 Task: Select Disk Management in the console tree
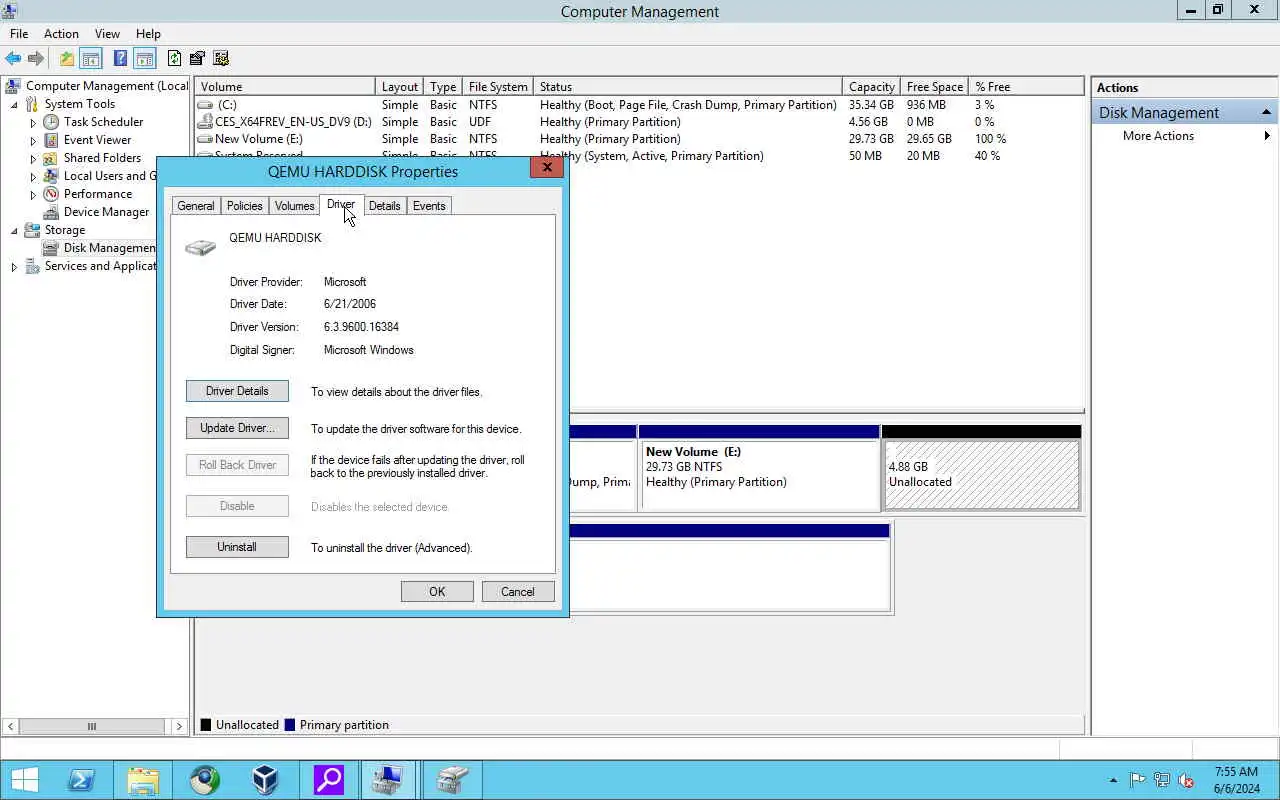(110, 248)
